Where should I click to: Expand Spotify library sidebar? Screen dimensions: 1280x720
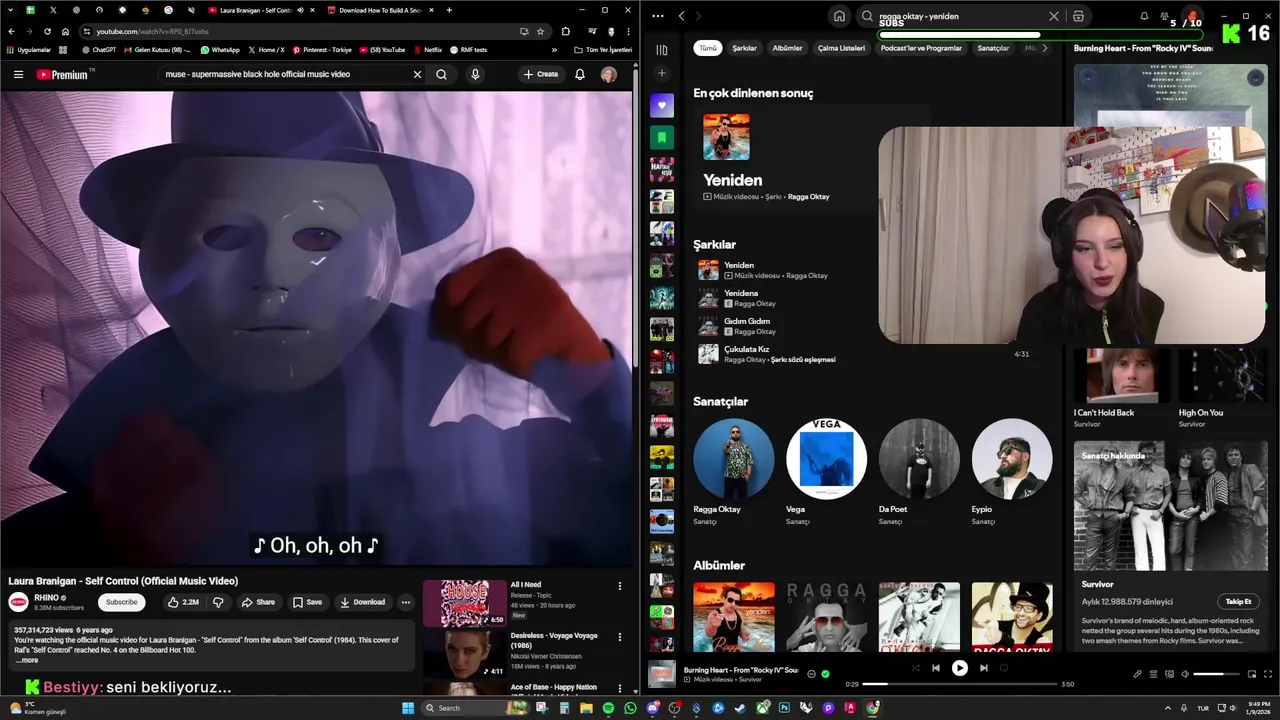tap(661, 50)
